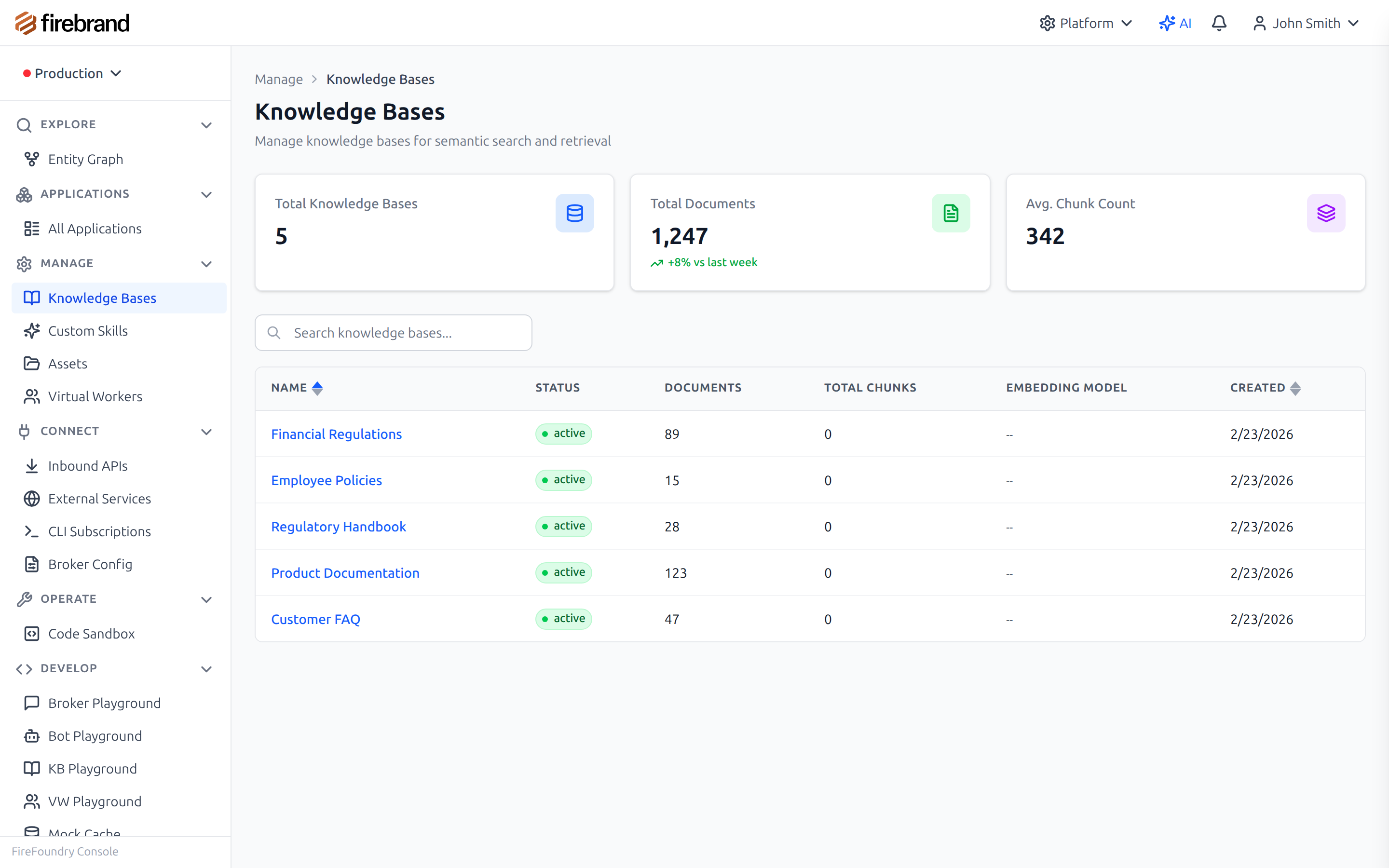1389x868 pixels.
Task: Open the Production environment dropdown
Action: (72, 73)
